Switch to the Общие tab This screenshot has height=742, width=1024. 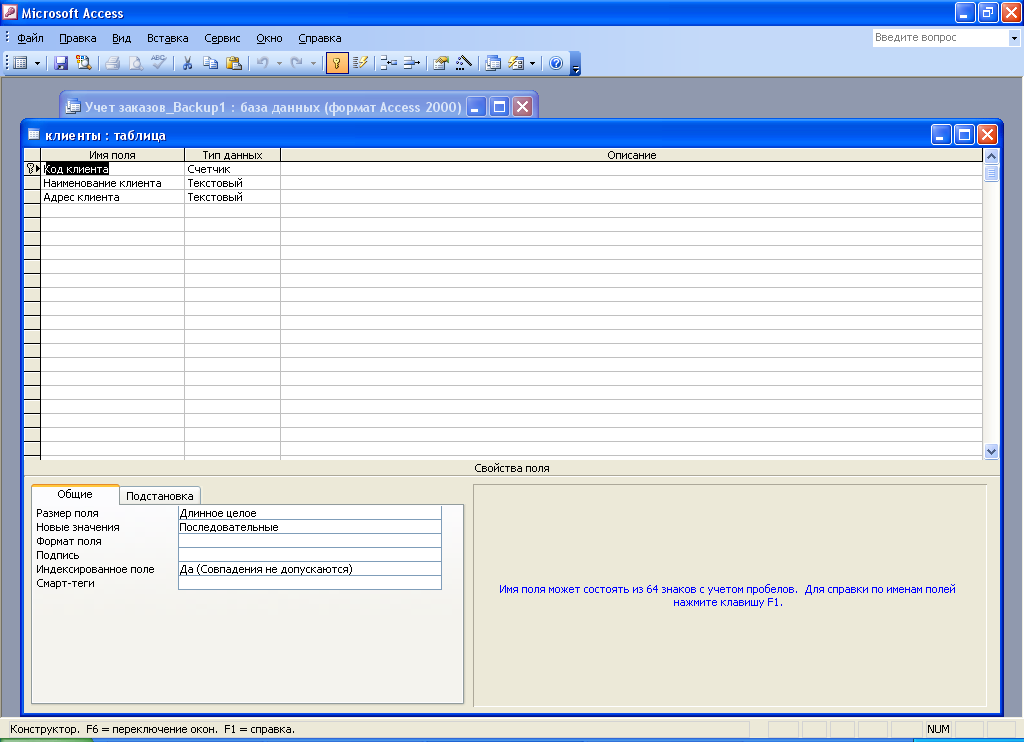tap(75, 494)
